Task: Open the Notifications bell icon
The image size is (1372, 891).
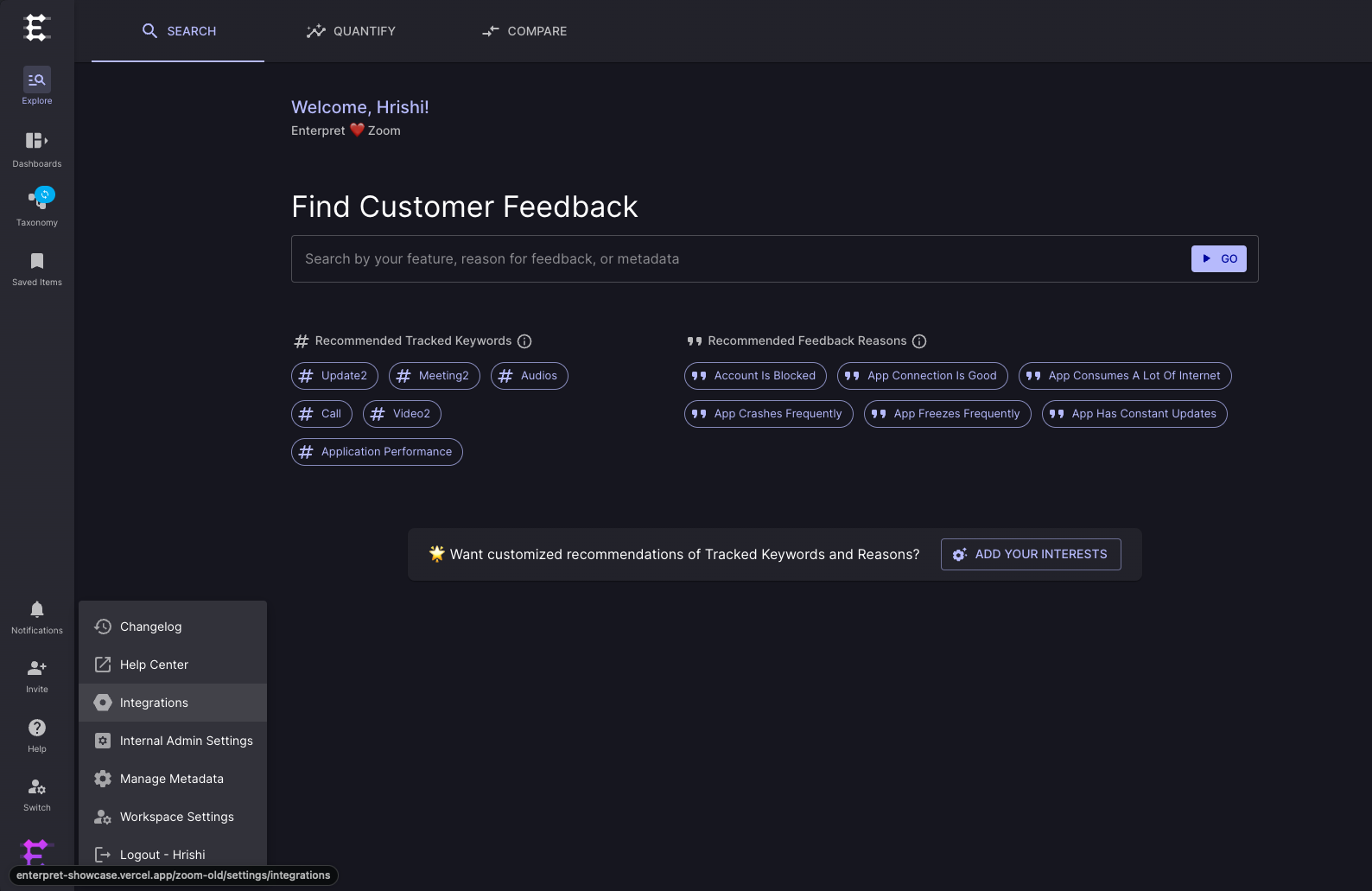Action: [x=37, y=609]
